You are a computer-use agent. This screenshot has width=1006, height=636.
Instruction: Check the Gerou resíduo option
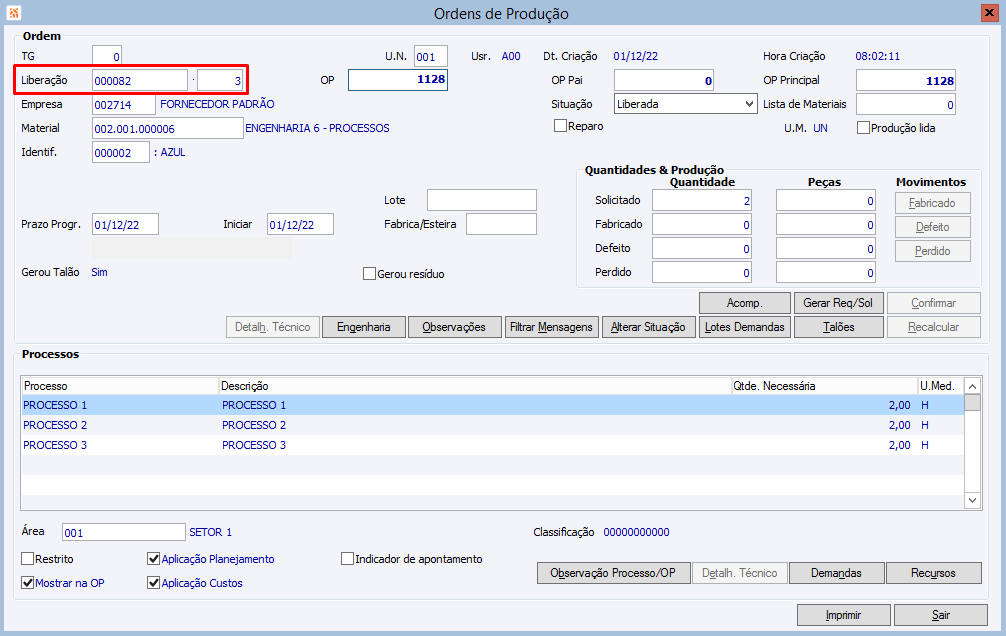[369, 274]
